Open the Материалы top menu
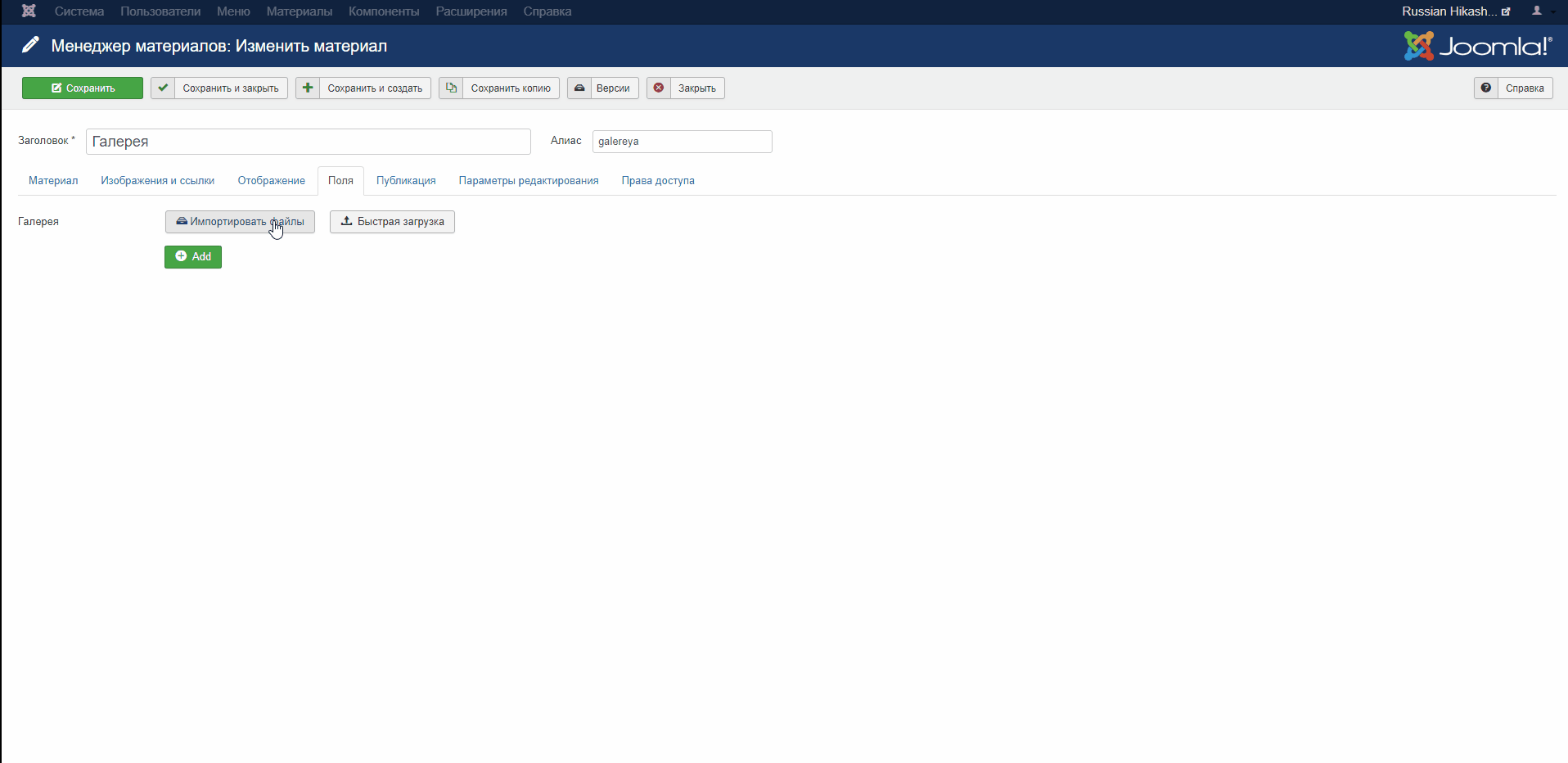The image size is (1568, 763). [299, 11]
